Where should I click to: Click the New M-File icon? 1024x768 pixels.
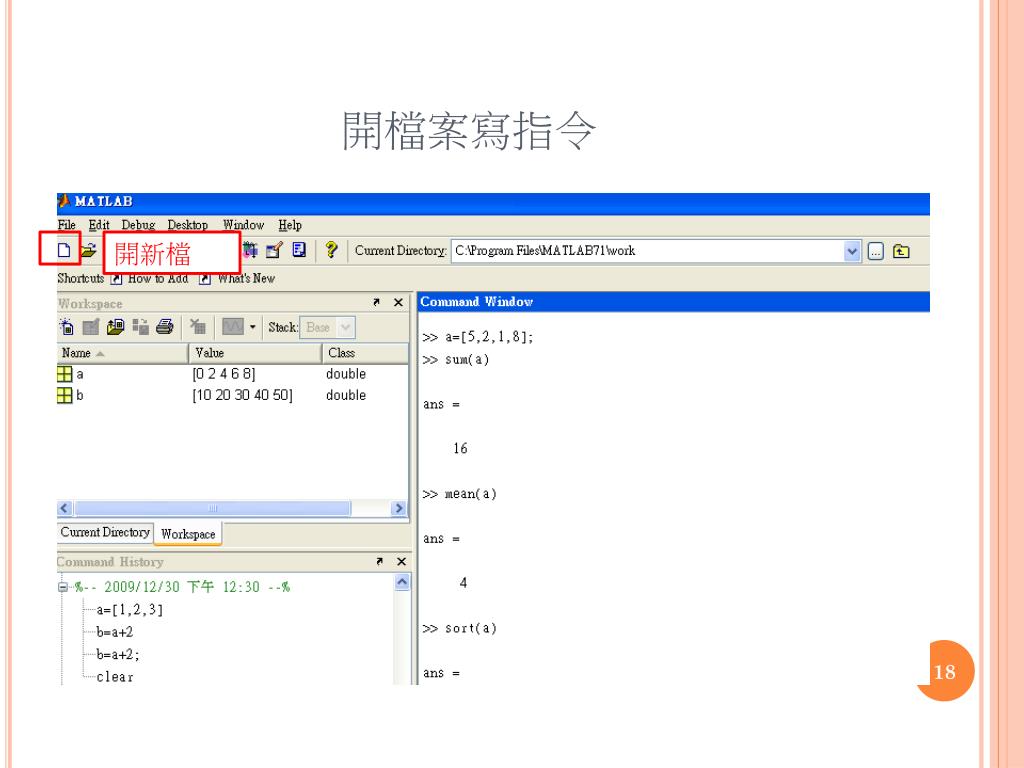click(63, 250)
